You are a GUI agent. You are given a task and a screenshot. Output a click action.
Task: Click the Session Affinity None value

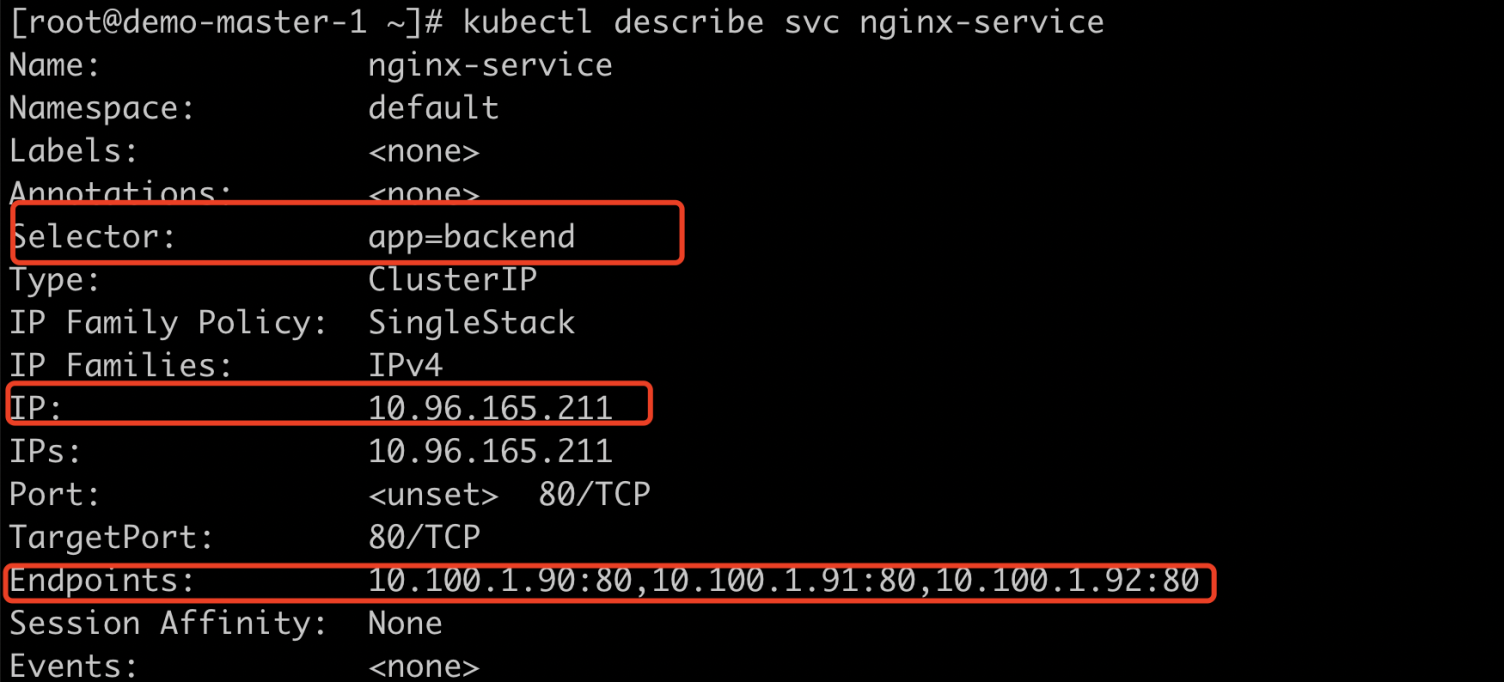pyautogui.click(x=405, y=623)
